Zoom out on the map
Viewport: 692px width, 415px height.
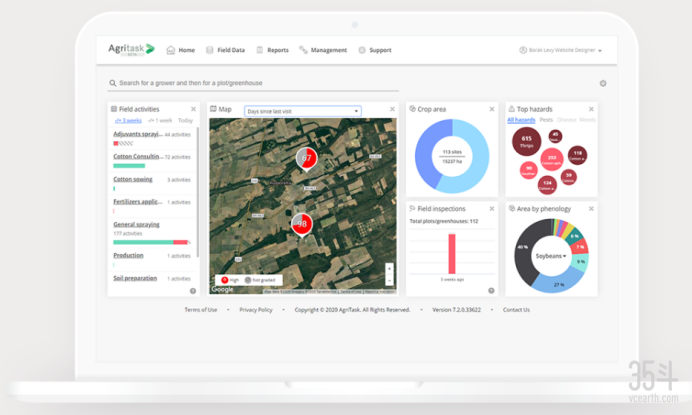coord(389,281)
